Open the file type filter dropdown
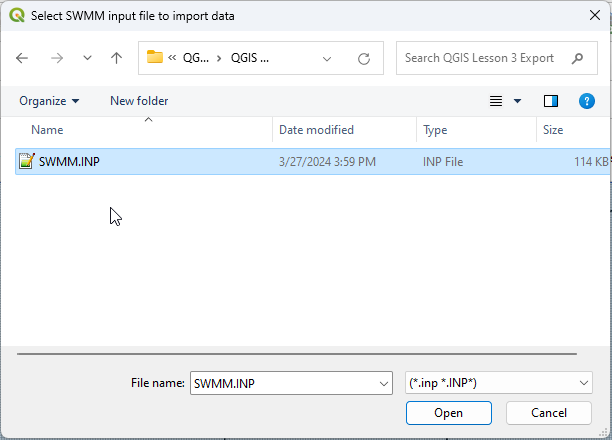612x440 pixels. tap(584, 383)
